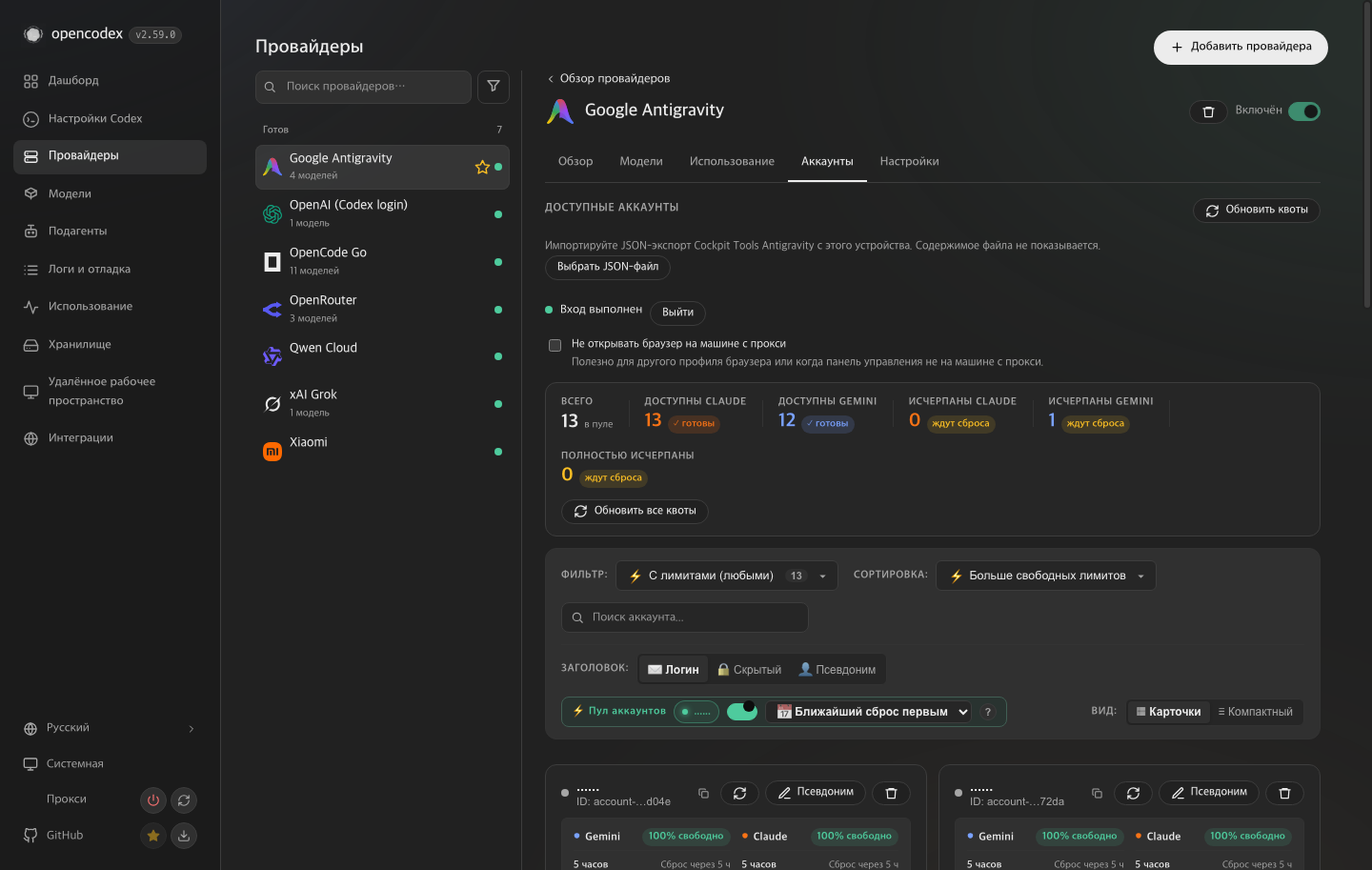1372x870 pixels.
Task: Switch to the Настройки tab
Action: (910, 162)
